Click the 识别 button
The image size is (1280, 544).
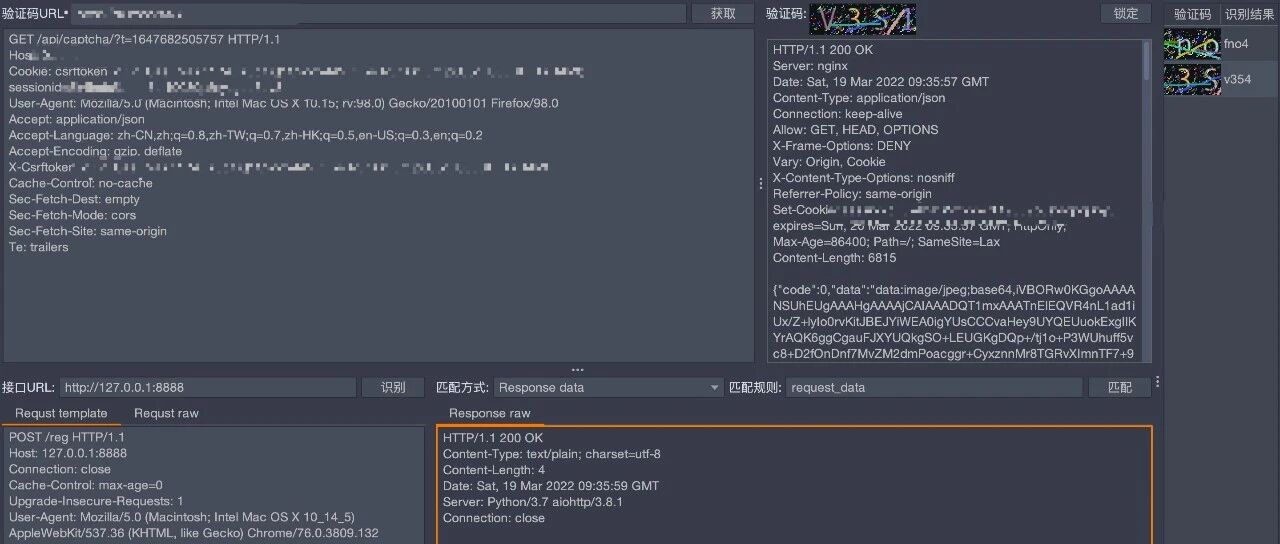pyautogui.click(x=392, y=387)
